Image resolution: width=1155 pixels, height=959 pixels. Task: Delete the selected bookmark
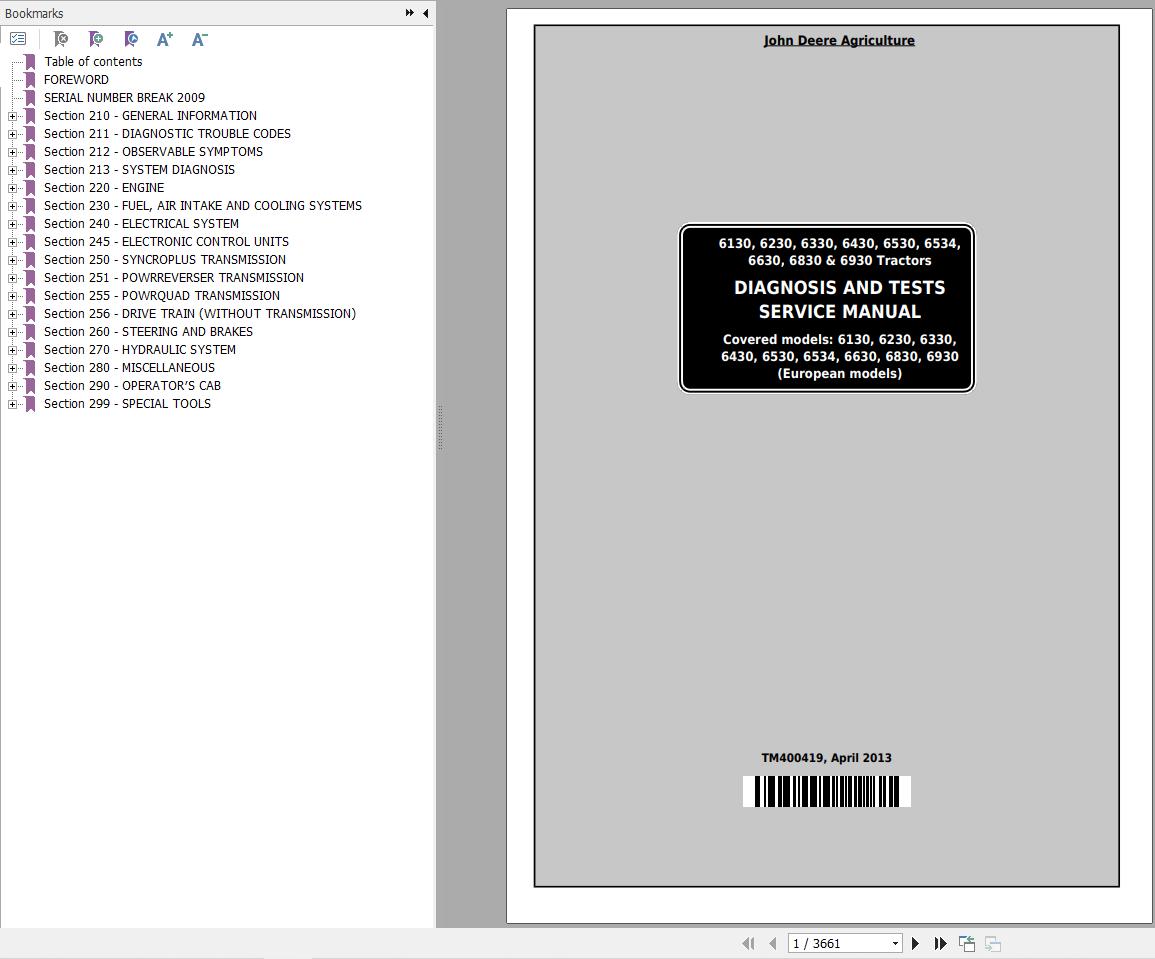pos(60,38)
